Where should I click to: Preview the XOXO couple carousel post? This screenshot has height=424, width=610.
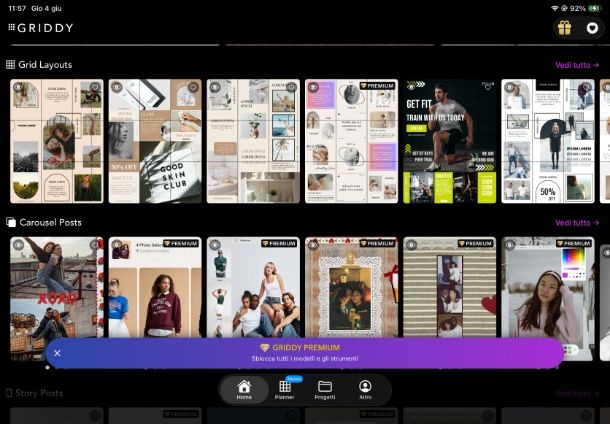pyautogui.click(x=19, y=245)
